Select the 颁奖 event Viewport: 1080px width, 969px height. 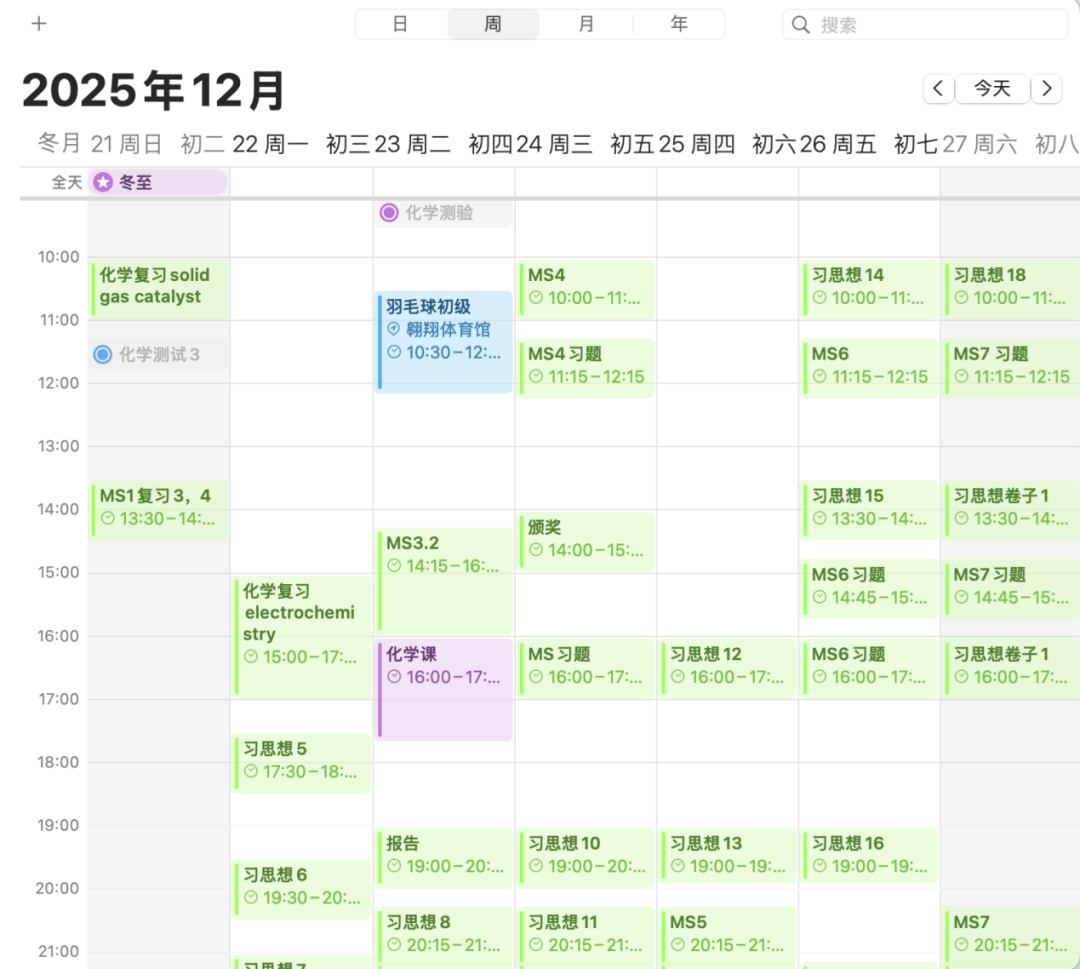point(585,541)
